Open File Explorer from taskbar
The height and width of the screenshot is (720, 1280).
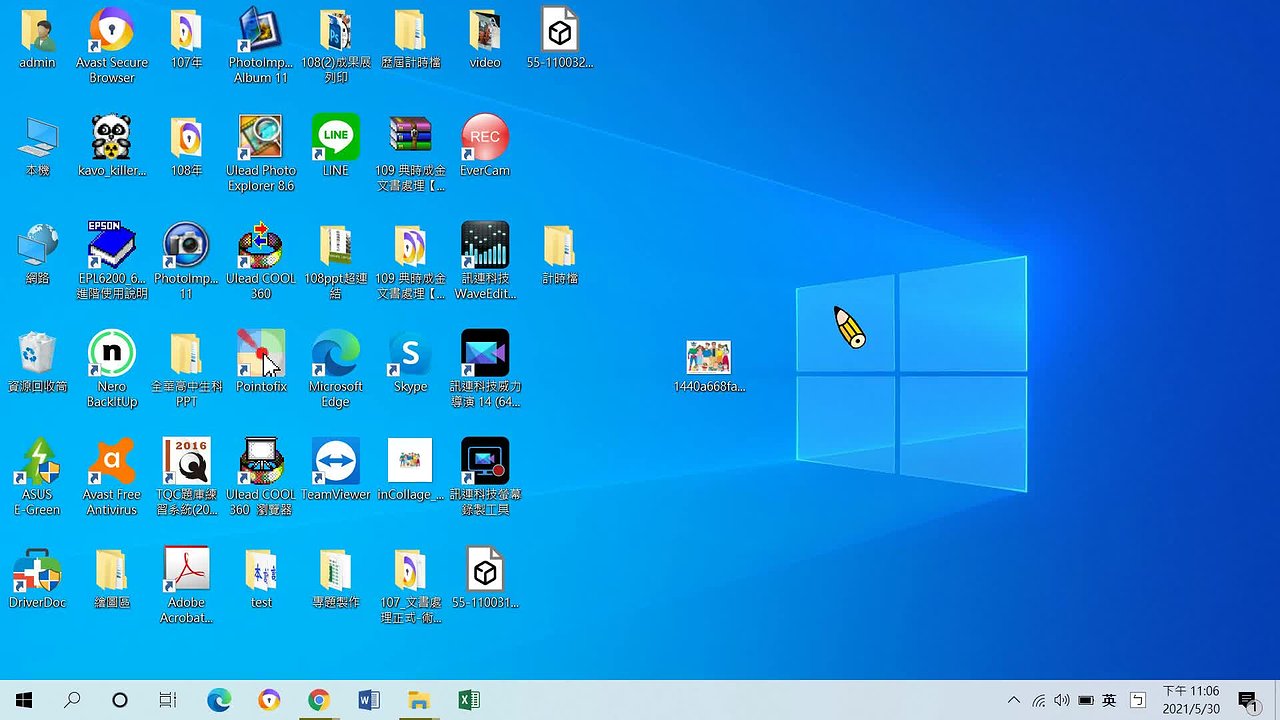418,700
